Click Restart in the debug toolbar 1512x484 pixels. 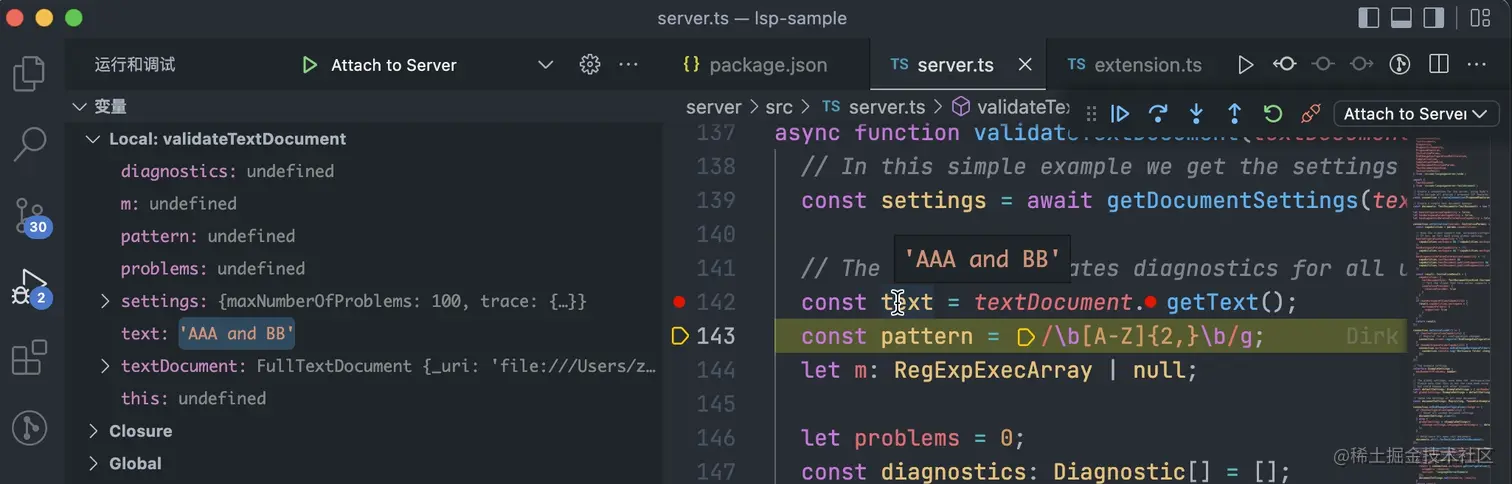click(1272, 114)
